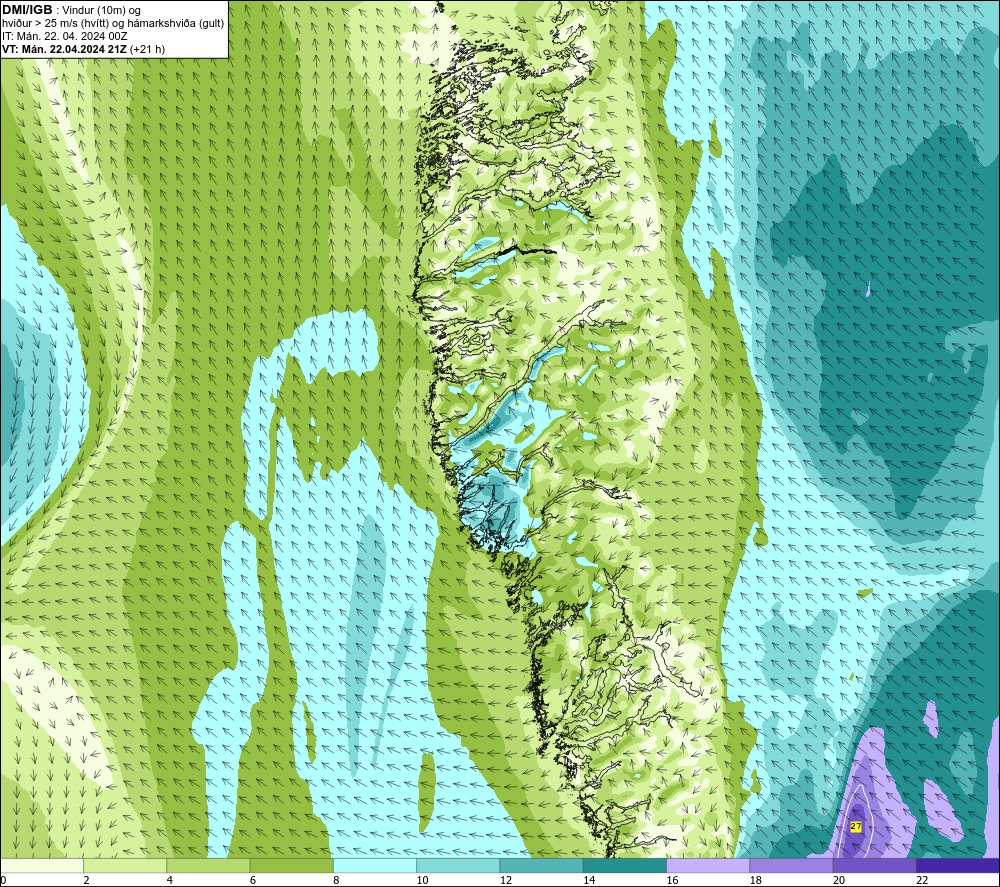
Task: Click the 'IT: Mán. 22. 04. 2024 00Z' line
Action: click(x=64, y=36)
